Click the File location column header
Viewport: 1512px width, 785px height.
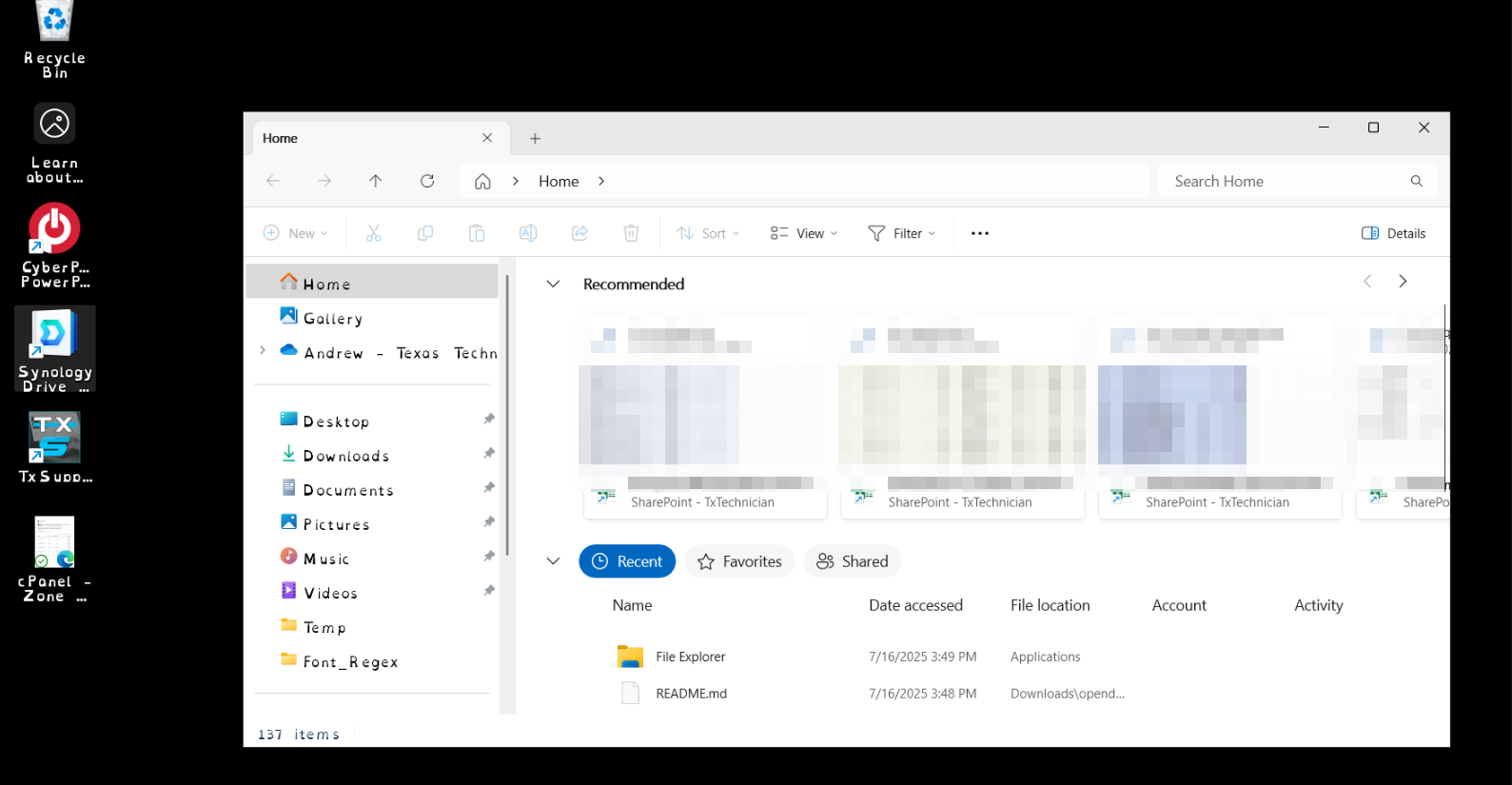click(x=1051, y=605)
